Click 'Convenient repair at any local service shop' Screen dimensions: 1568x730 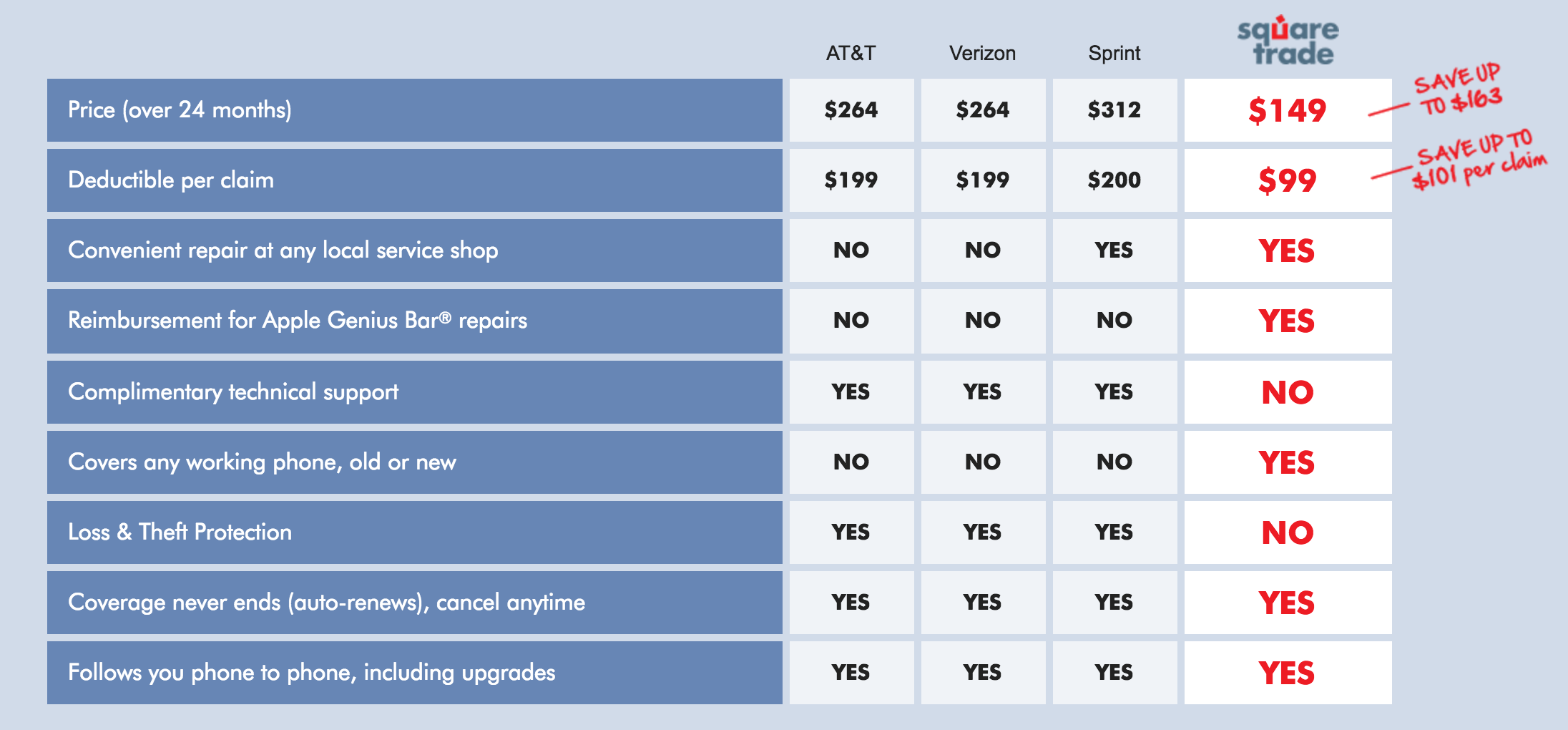click(283, 250)
